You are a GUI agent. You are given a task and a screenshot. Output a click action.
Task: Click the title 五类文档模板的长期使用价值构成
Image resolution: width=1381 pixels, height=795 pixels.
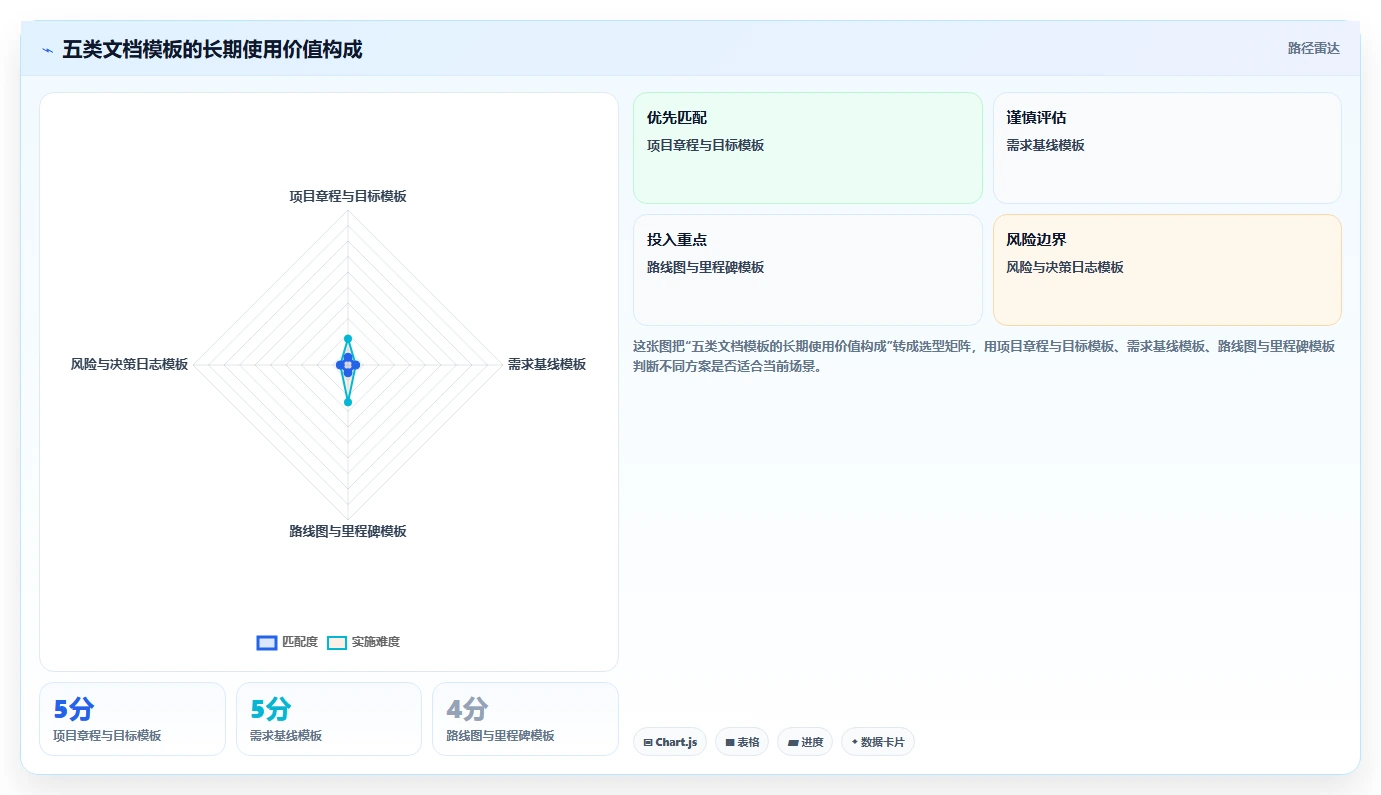[212, 49]
